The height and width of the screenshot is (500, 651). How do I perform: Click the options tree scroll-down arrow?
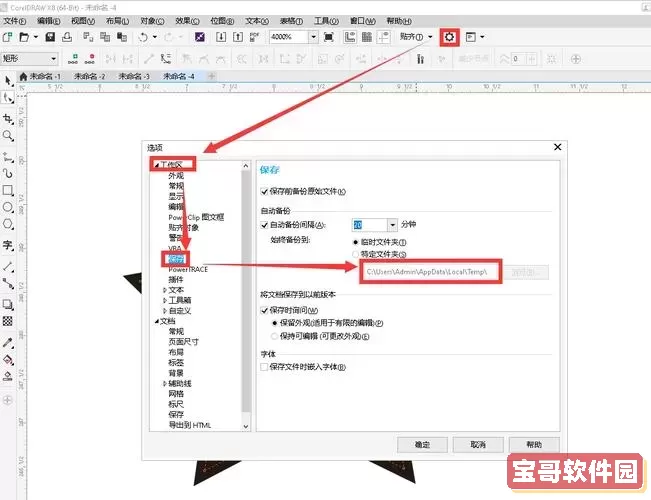pyautogui.click(x=246, y=426)
